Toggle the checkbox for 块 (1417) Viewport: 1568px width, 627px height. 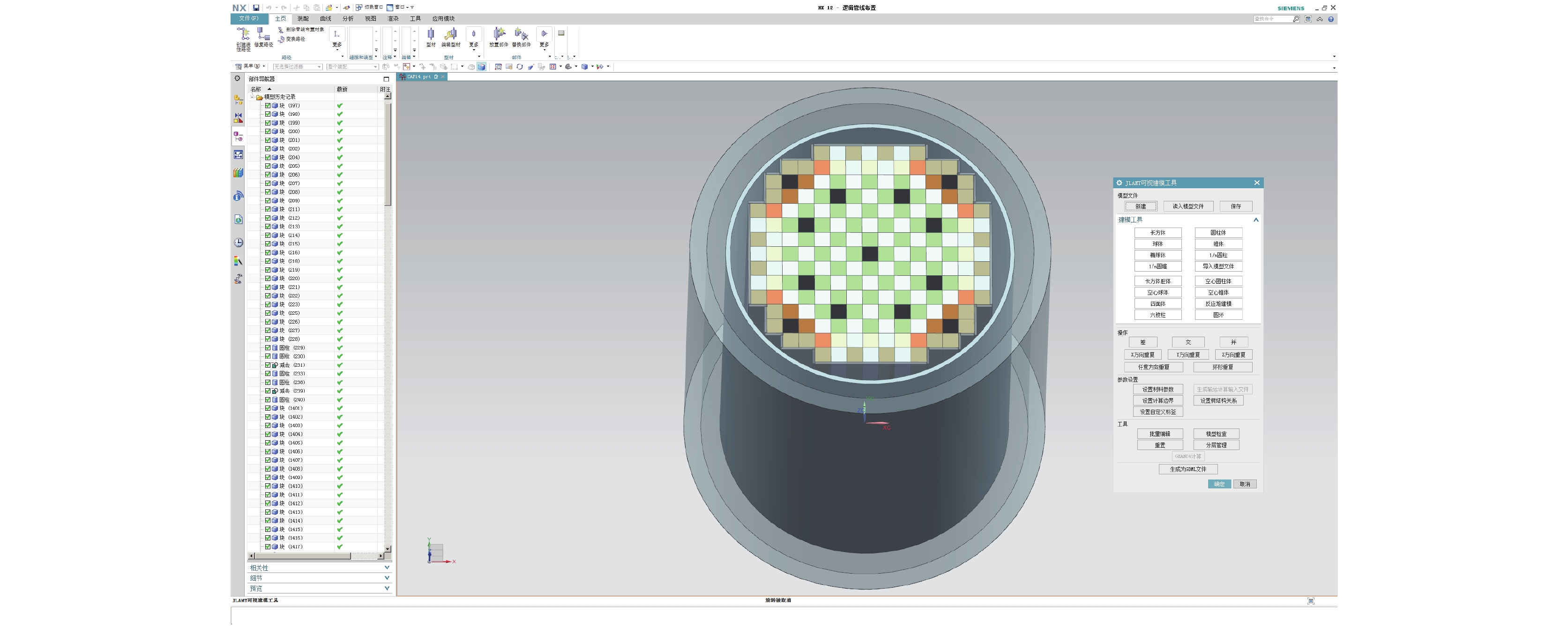click(267, 547)
